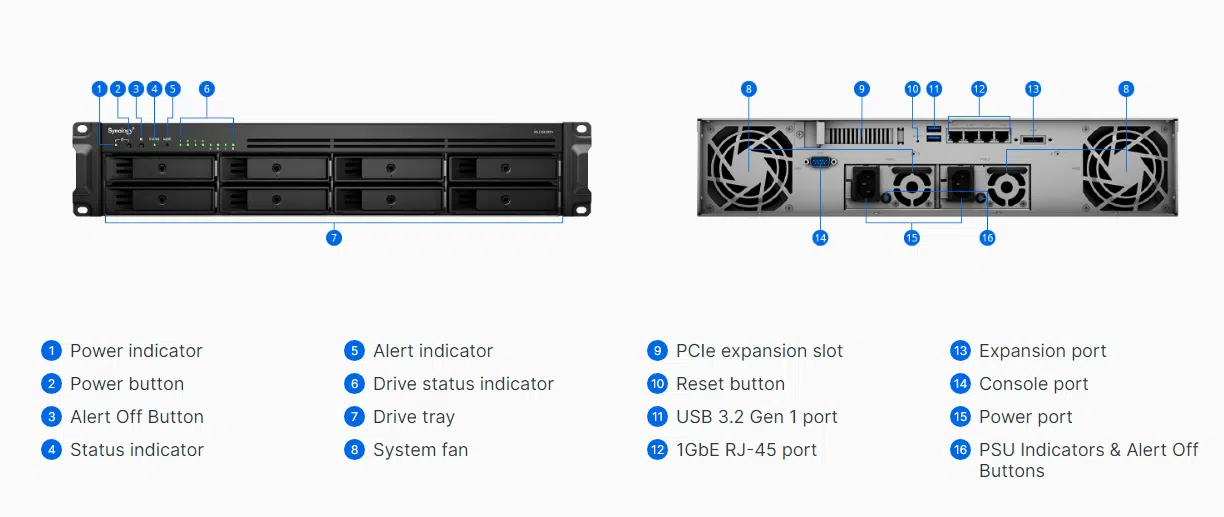The height and width of the screenshot is (517, 1224).
Task: Click marker 16 under the PSU indicators
Action: coord(987,238)
